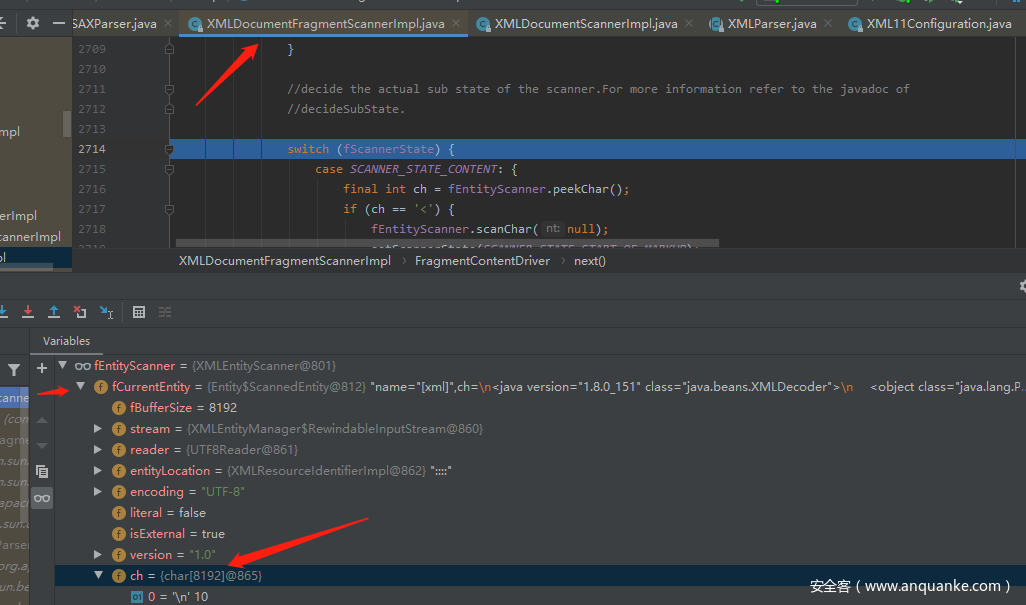1026x605 pixels.
Task: Click the Step Out debugger icon
Action: pos(54,312)
